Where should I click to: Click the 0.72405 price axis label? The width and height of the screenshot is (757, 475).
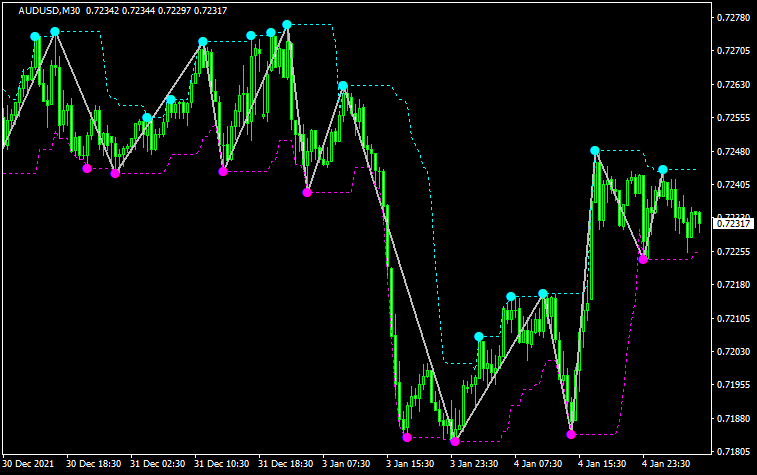pos(733,185)
